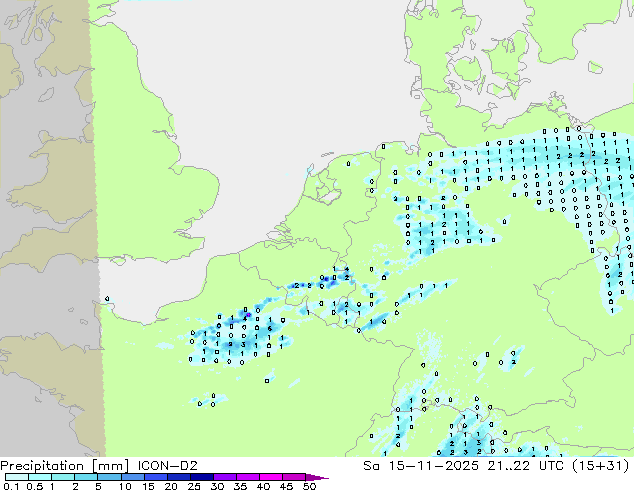Click the '(15+31)' forecast offset text
This screenshot has width=634, height=490.
coord(601,466)
